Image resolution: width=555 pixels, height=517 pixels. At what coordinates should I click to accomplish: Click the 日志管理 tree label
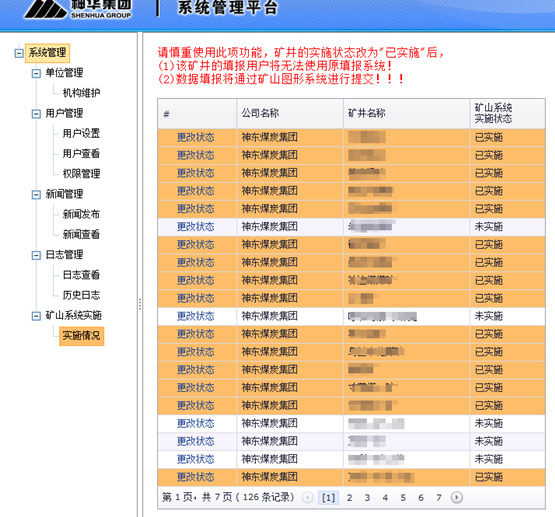click(64, 255)
